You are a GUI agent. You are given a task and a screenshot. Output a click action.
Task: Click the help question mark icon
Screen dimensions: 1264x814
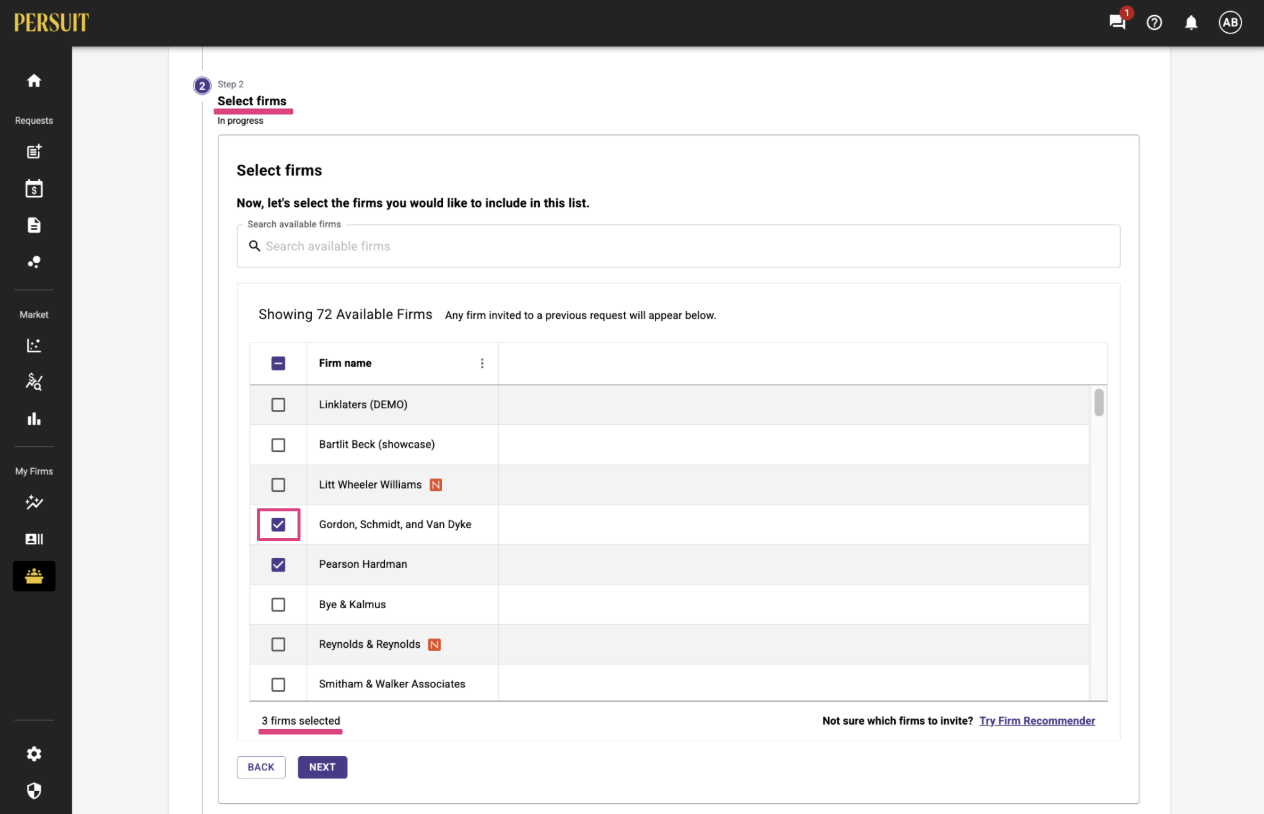click(x=1154, y=22)
